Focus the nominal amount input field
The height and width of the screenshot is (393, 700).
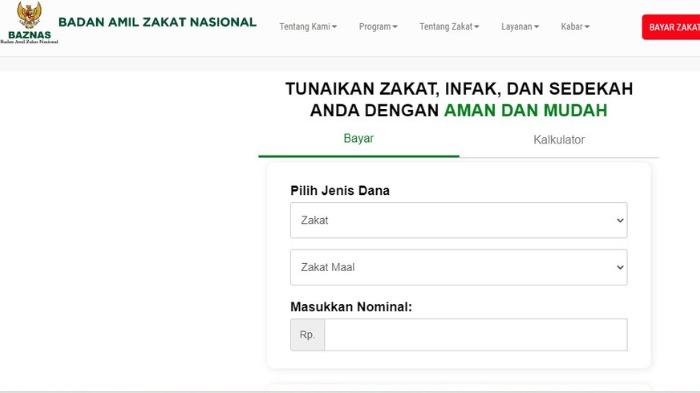click(476, 334)
